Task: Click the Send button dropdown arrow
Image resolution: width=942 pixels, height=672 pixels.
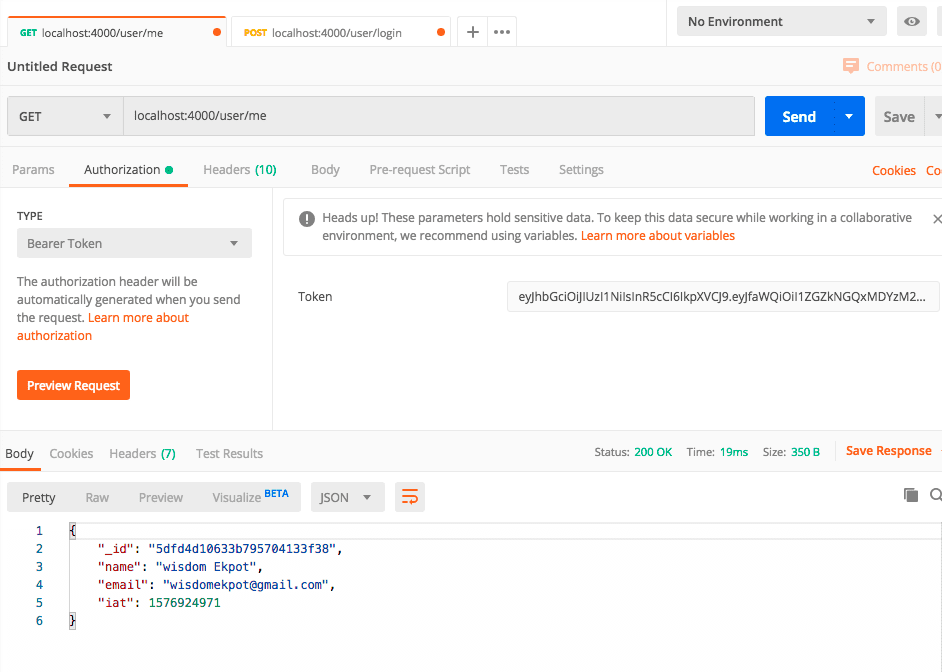Action: pos(849,116)
